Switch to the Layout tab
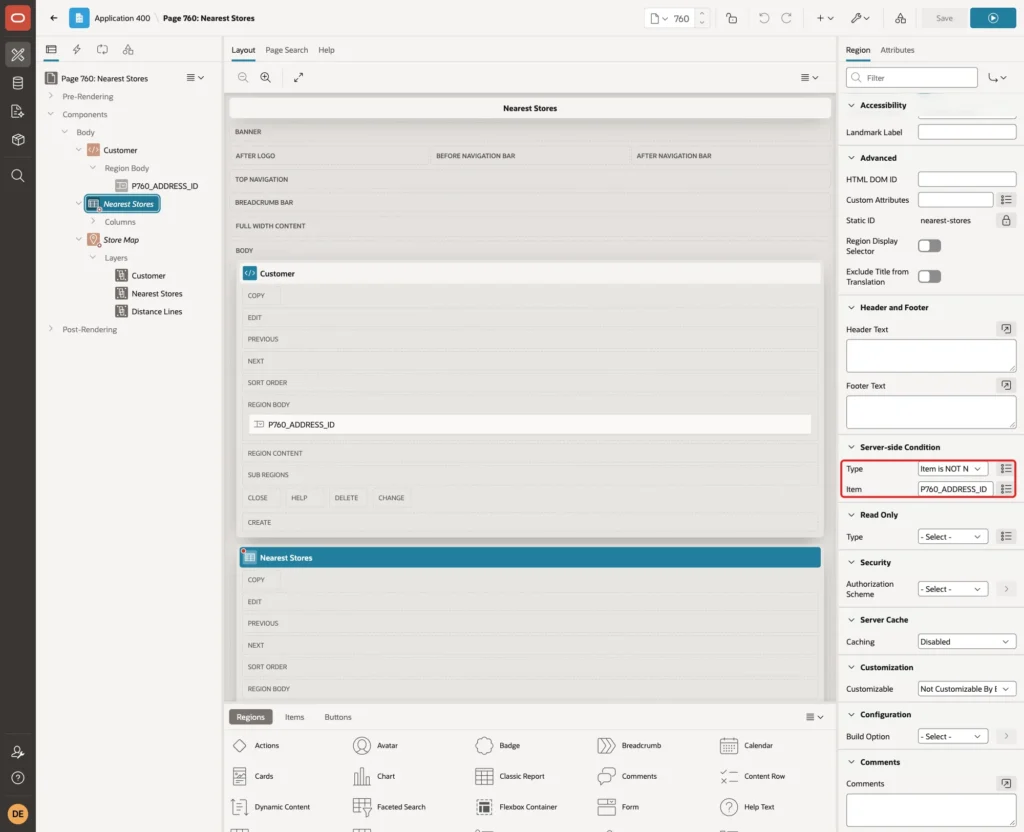 point(243,50)
